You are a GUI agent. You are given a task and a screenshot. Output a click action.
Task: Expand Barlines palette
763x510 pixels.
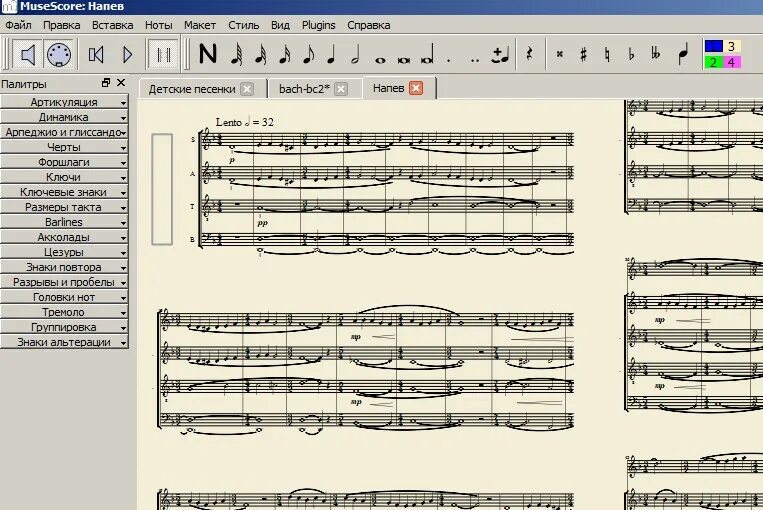click(64, 222)
